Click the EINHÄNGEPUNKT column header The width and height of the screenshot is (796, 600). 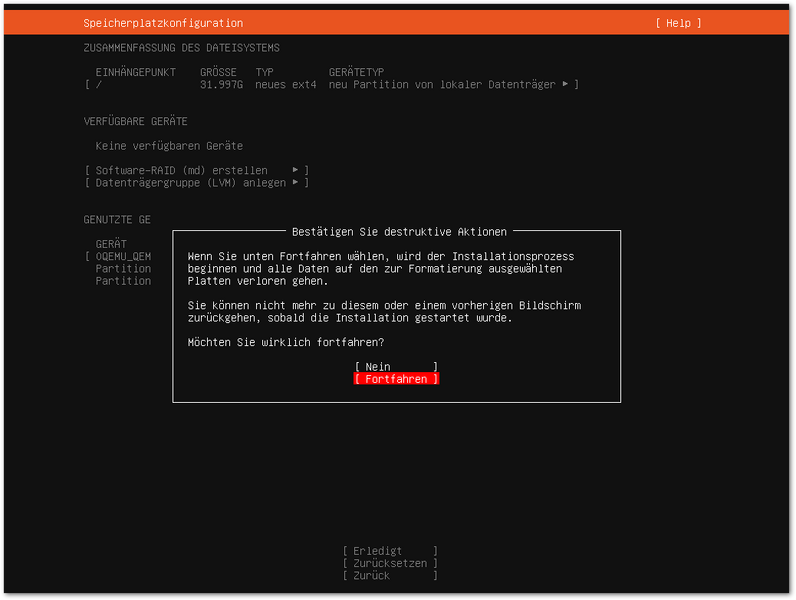[x=136, y=72]
